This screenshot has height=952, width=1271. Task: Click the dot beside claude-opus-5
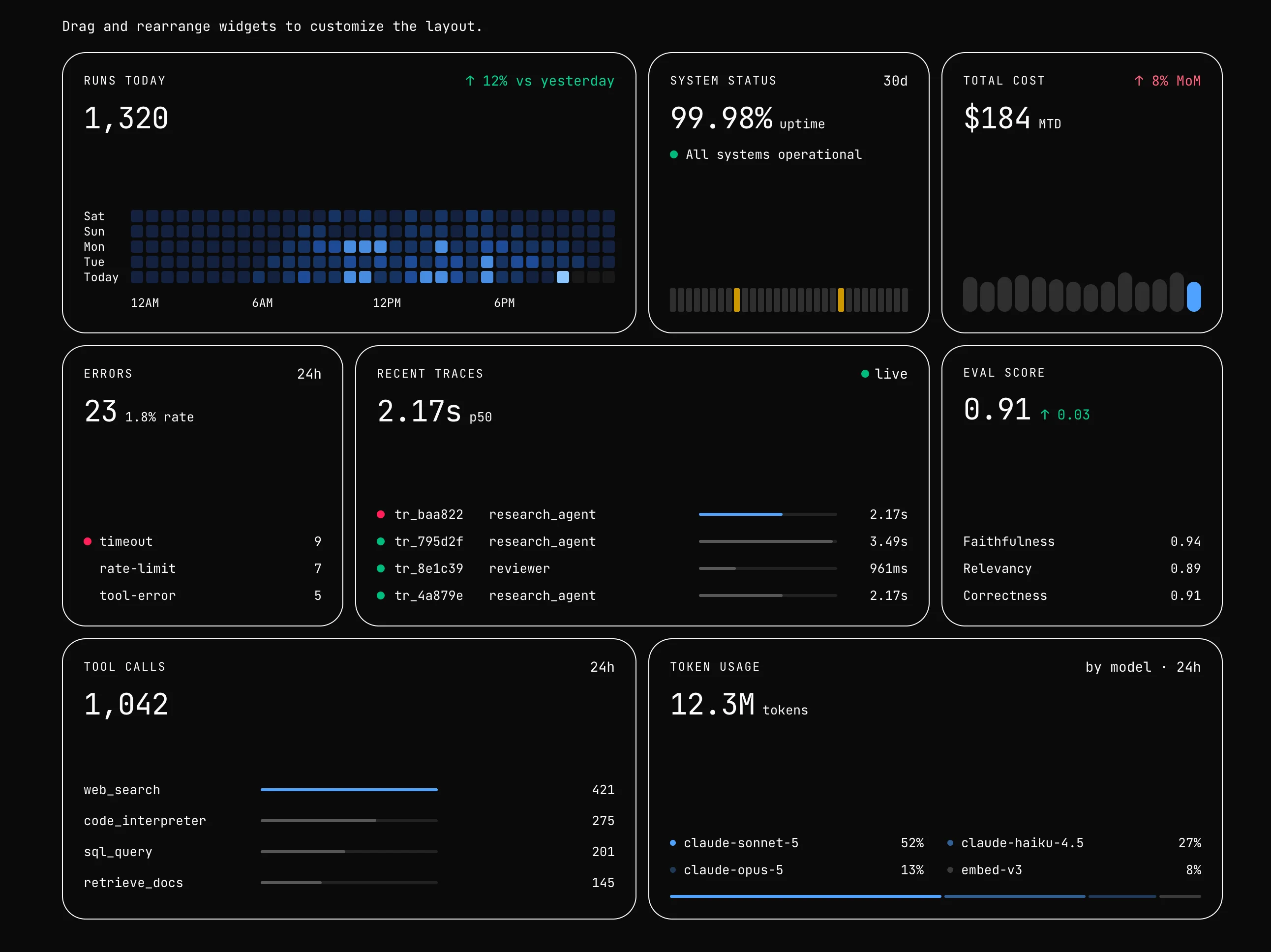tap(673, 870)
